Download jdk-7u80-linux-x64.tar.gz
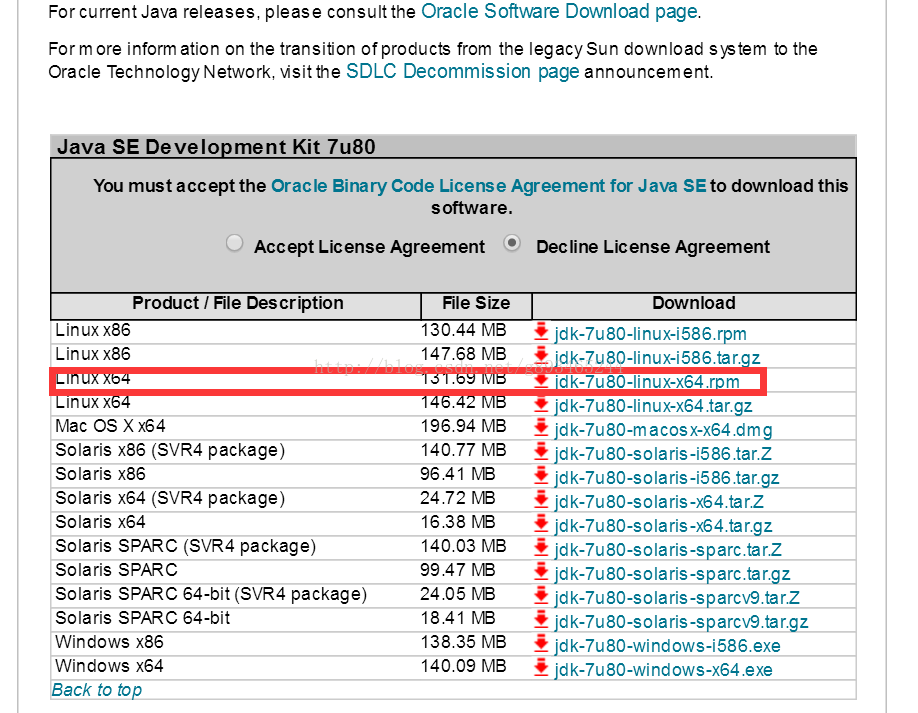The image size is (918, 713). (653, 406)
